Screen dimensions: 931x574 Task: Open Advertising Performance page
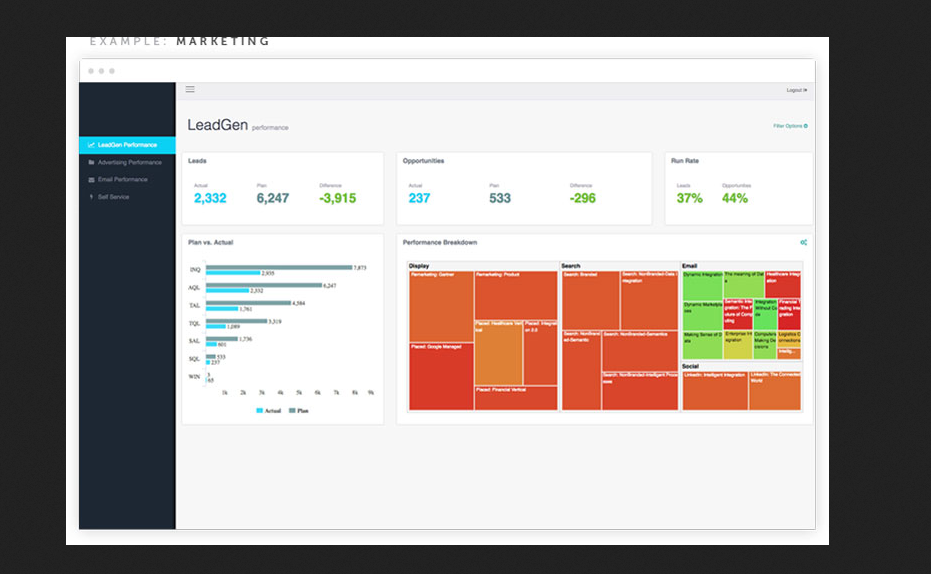point(129,162)
